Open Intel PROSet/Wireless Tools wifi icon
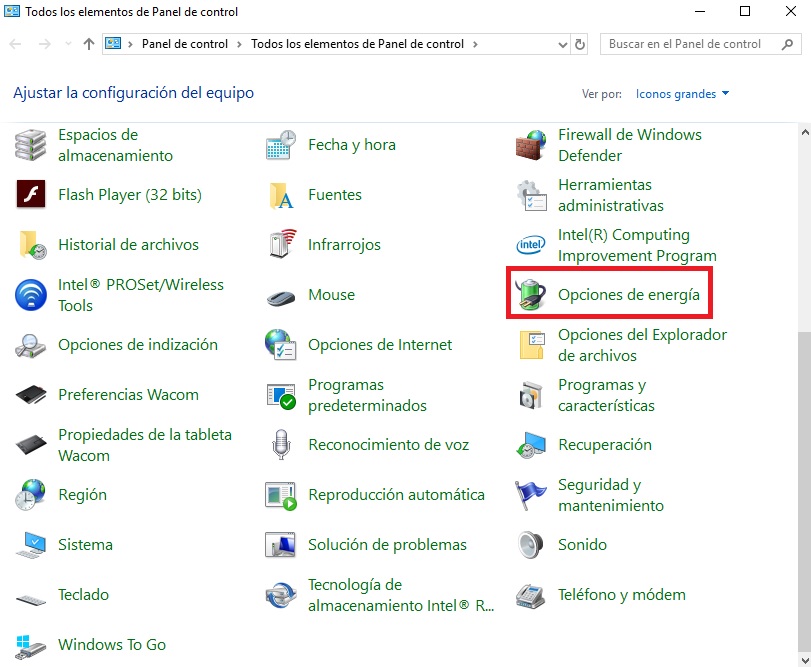 [x=31, y=295]
